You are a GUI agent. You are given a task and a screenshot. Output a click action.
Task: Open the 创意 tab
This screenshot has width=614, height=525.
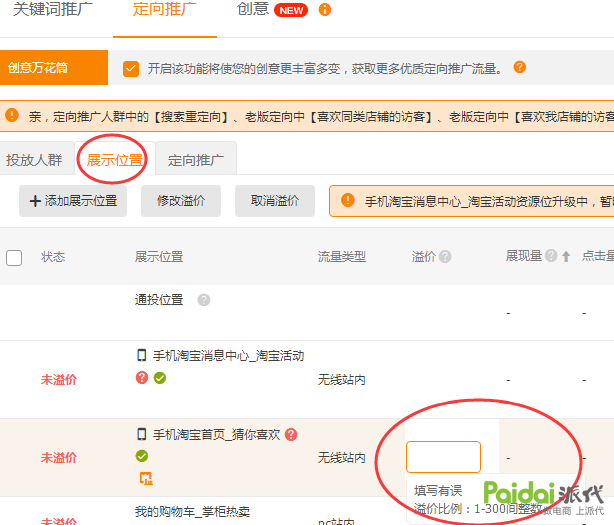(253, 9)
